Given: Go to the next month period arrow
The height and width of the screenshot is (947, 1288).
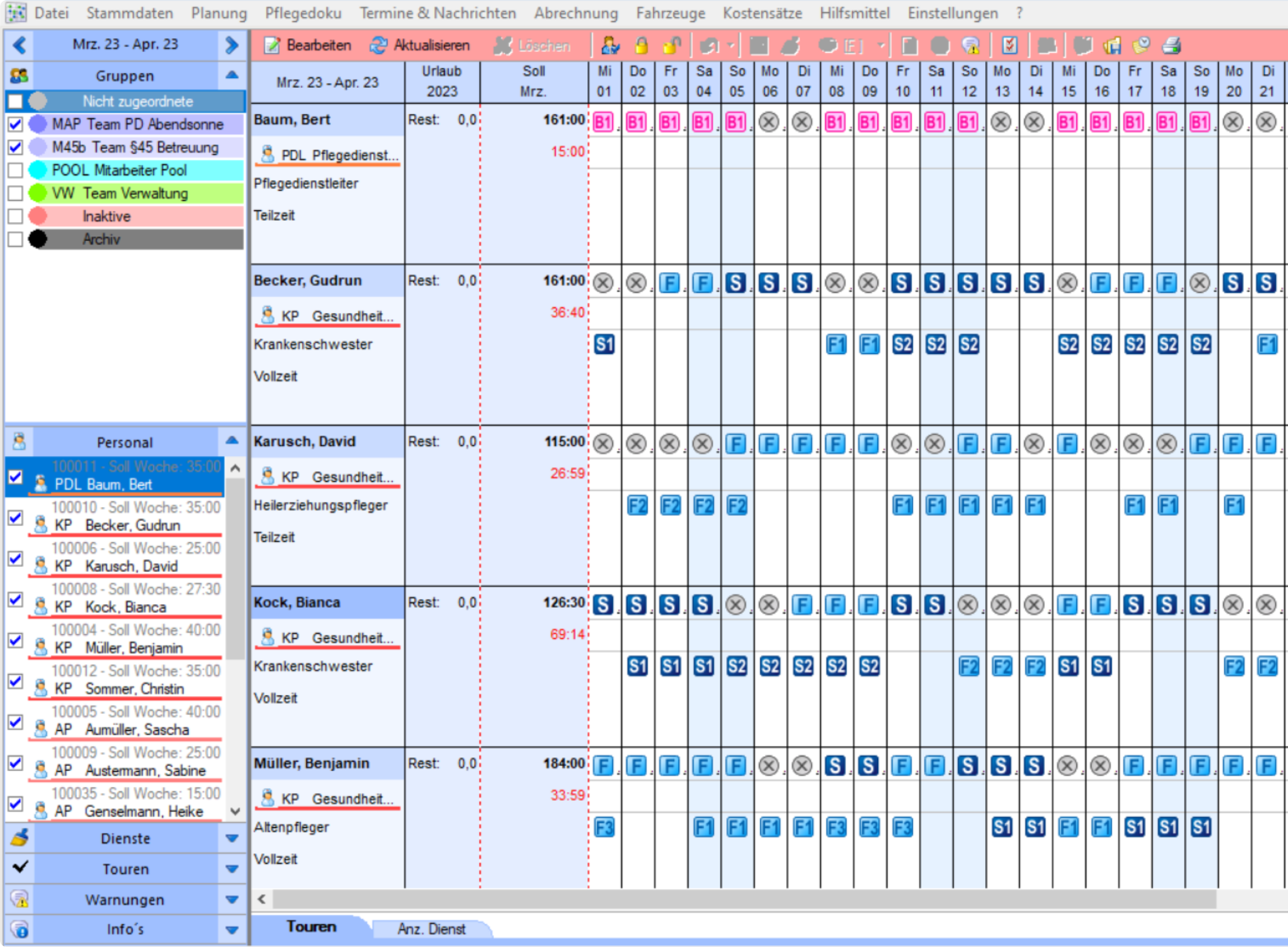Looking at the screenshot, I should (232, 45).
